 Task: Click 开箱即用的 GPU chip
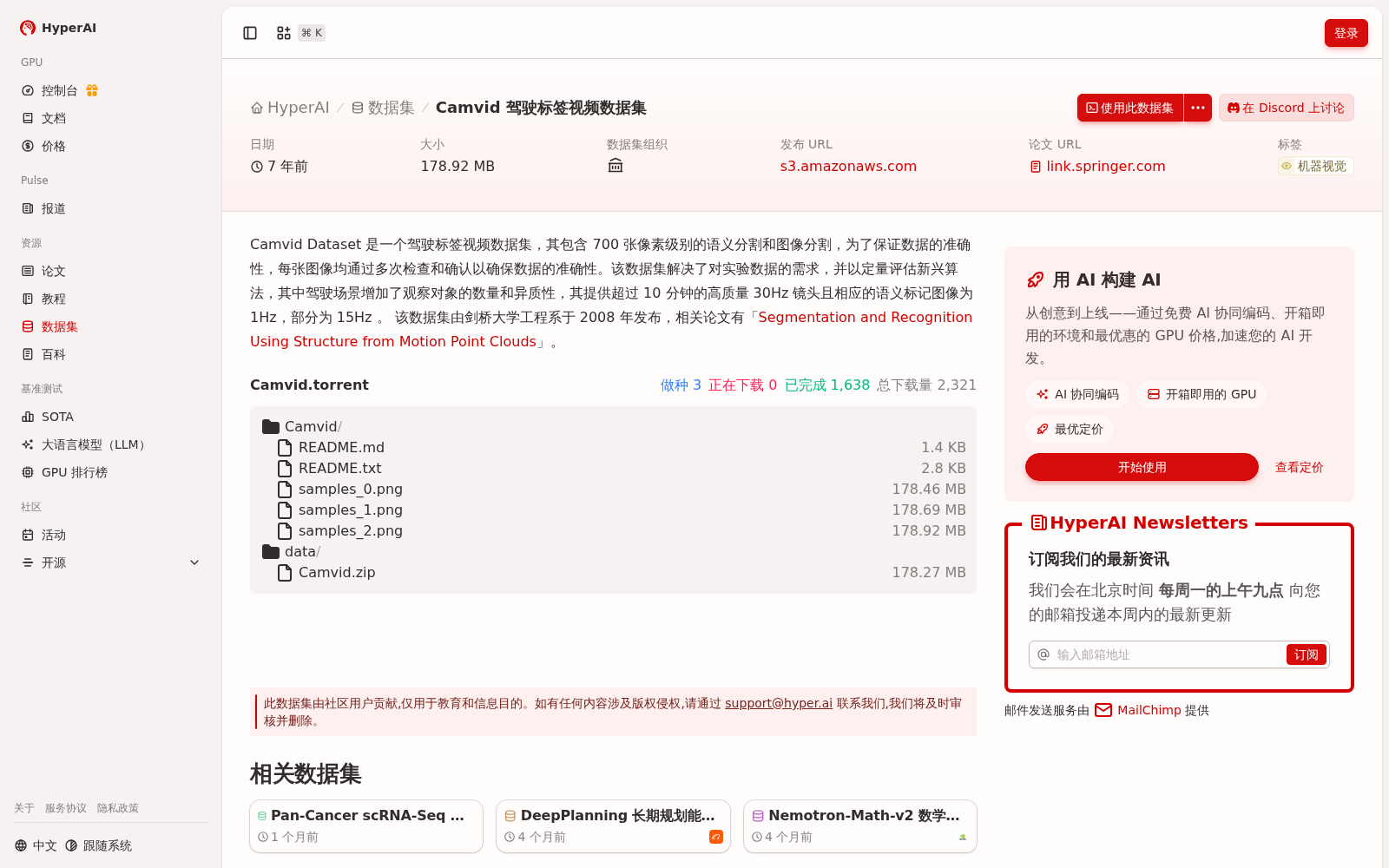[x=1201, y=394]
